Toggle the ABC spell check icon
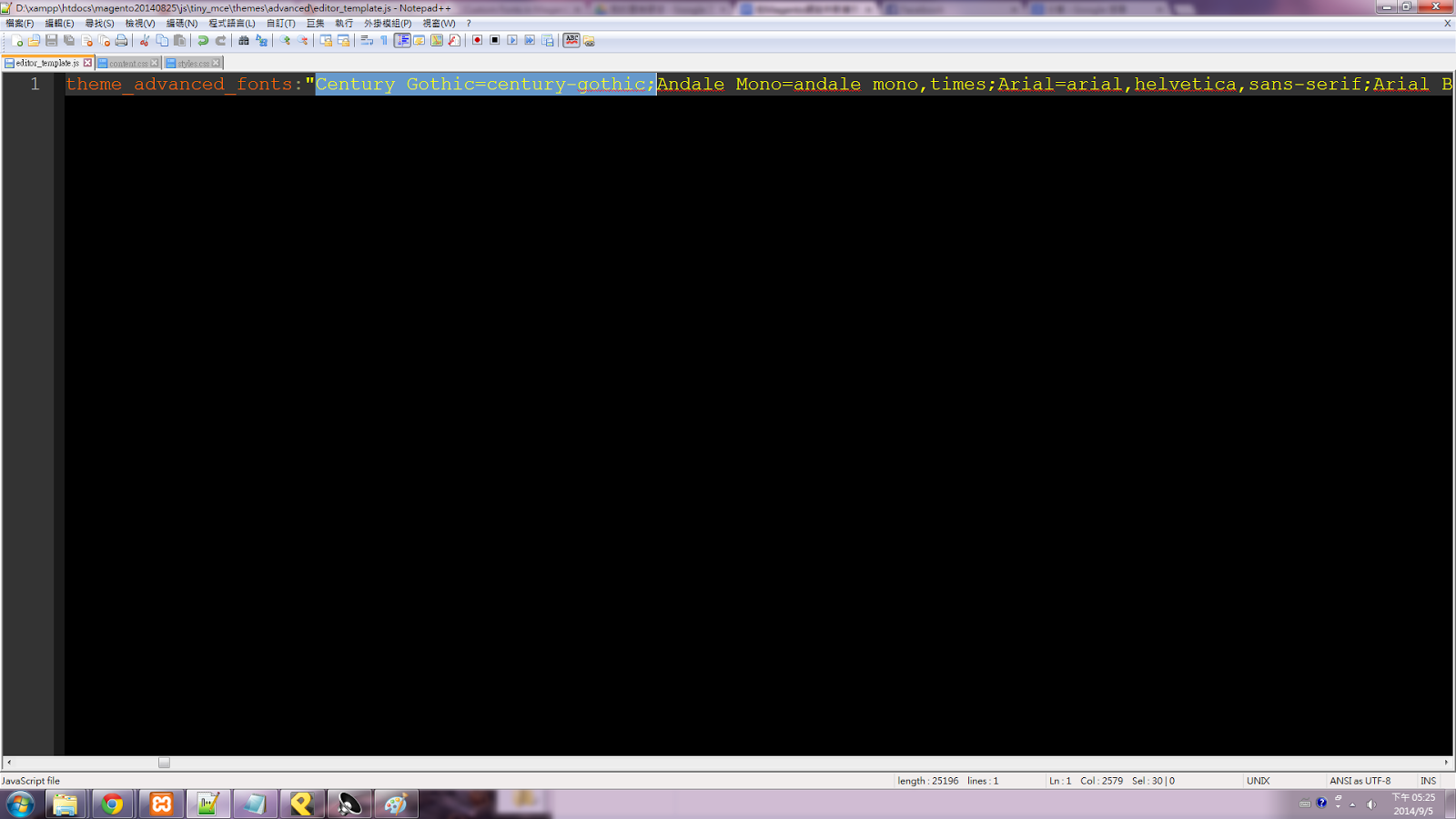The image size is (1456, 819). (571, 41)
